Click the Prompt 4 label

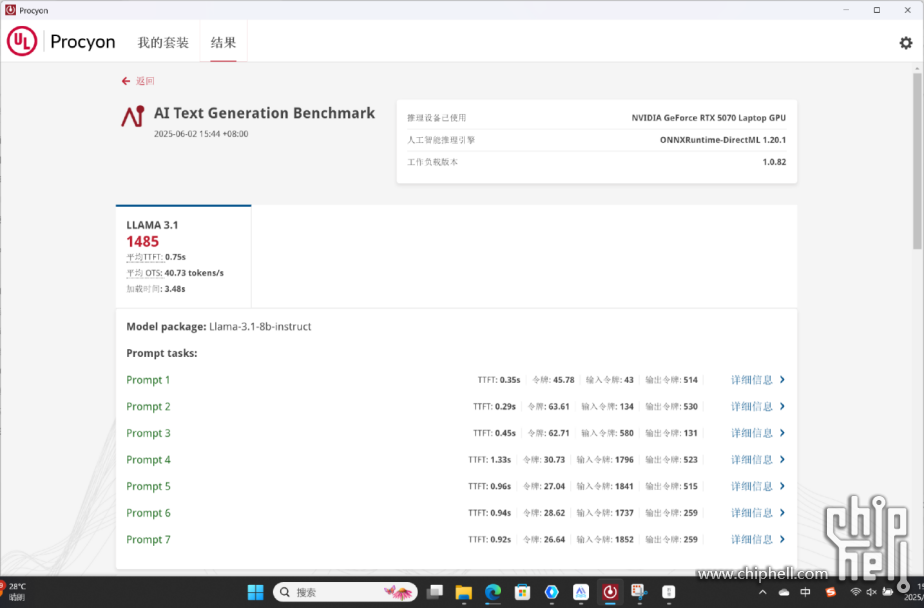(x=148, y=459)
